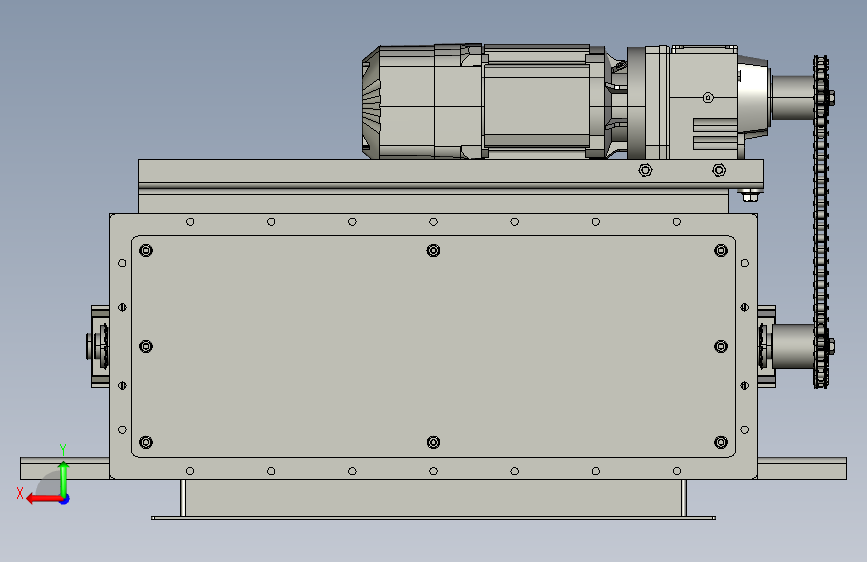Pick the plug on the gearbox side face
867x562 pixels.
coord(708,98)
